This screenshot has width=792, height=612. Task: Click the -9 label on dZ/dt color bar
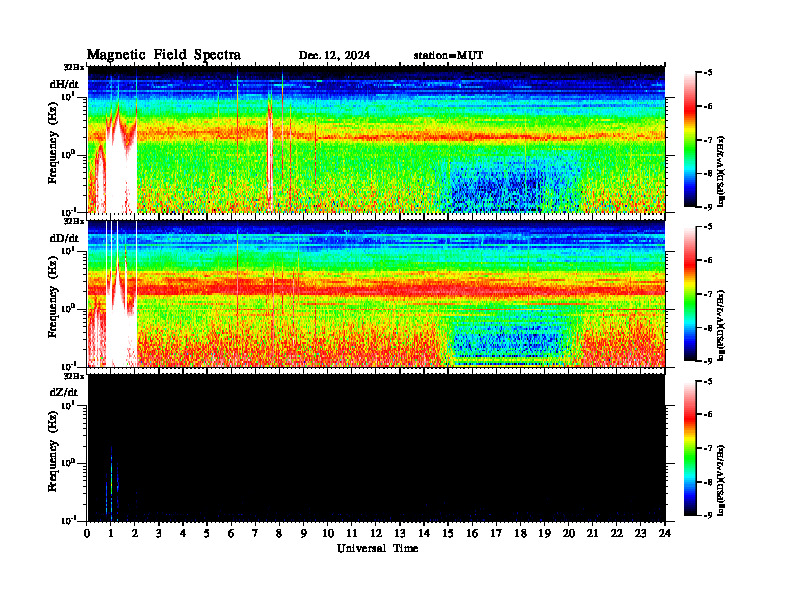pyautogui.click(x=708, y=516)
